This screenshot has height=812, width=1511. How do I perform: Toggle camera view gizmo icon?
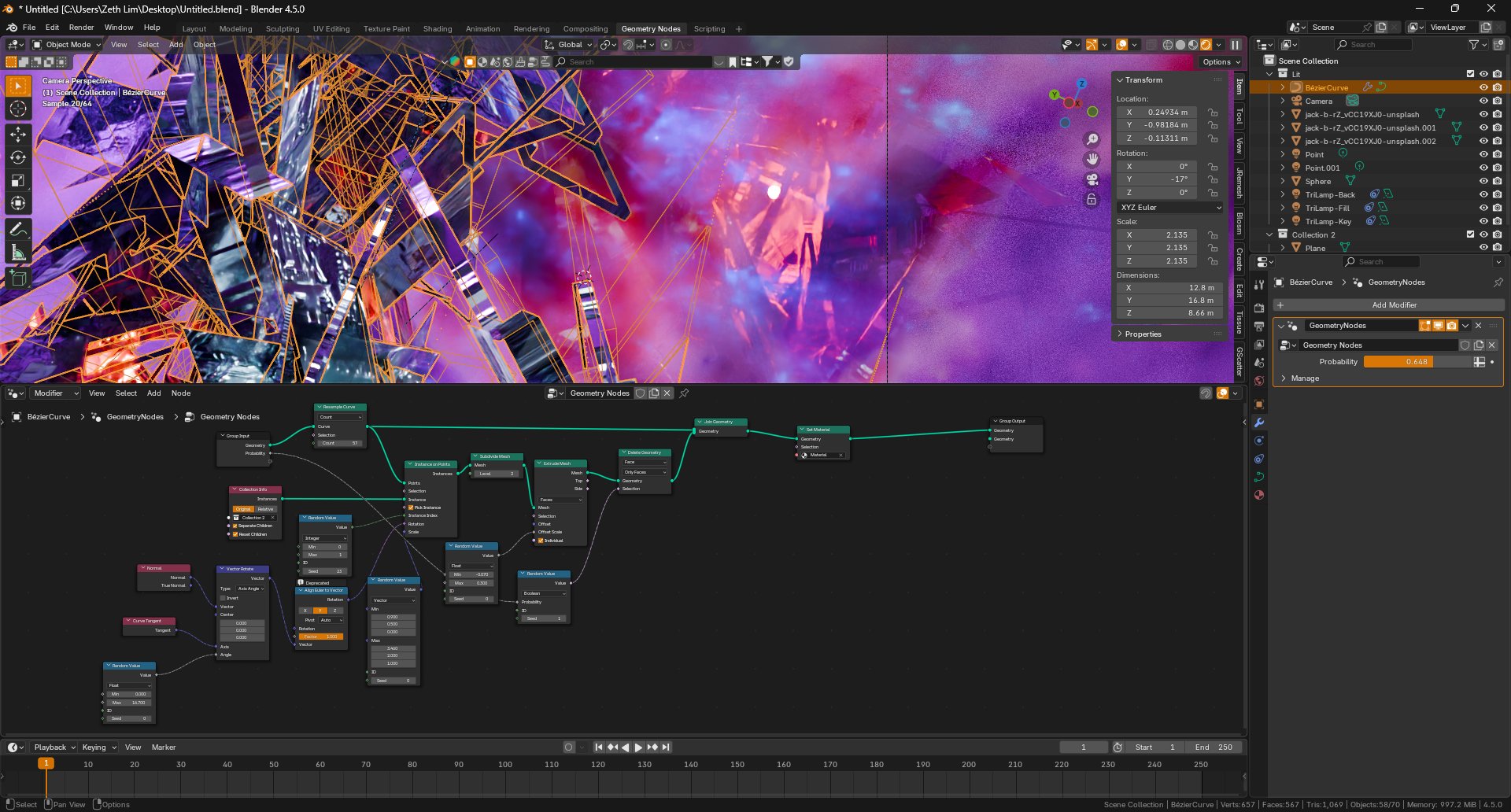1092,179
